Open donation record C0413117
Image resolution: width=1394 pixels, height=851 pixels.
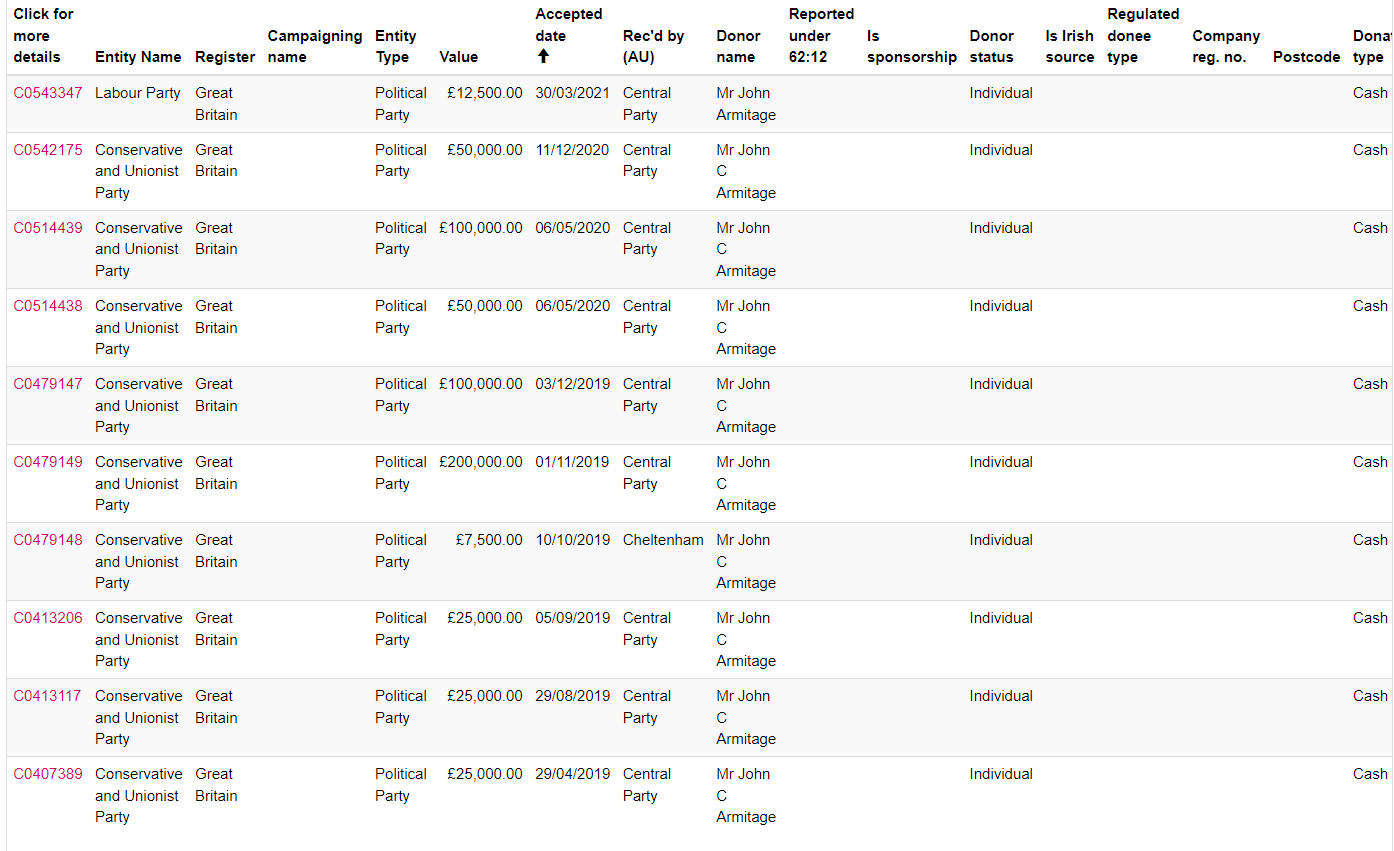click(48, 696)
